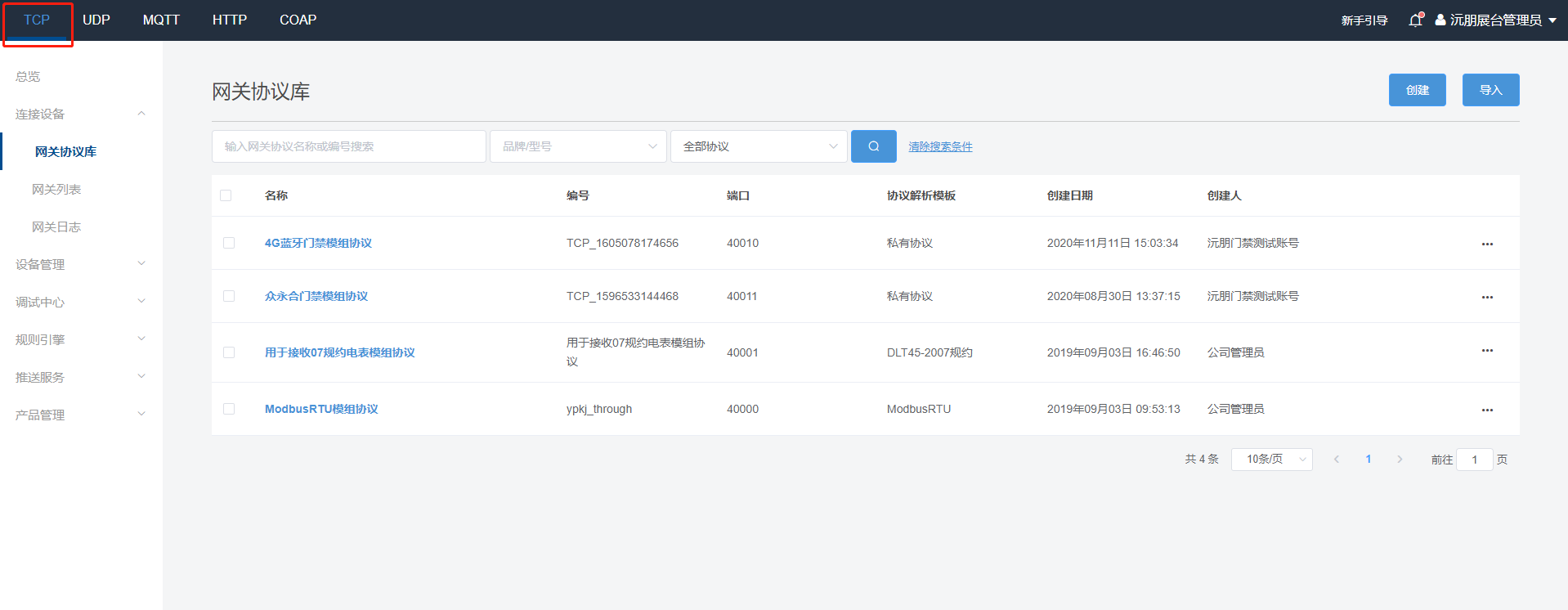Click the 清除搜索条件 link
Image resolution: width=1568 pixels, height=610 pixels.
pos(940,146)
